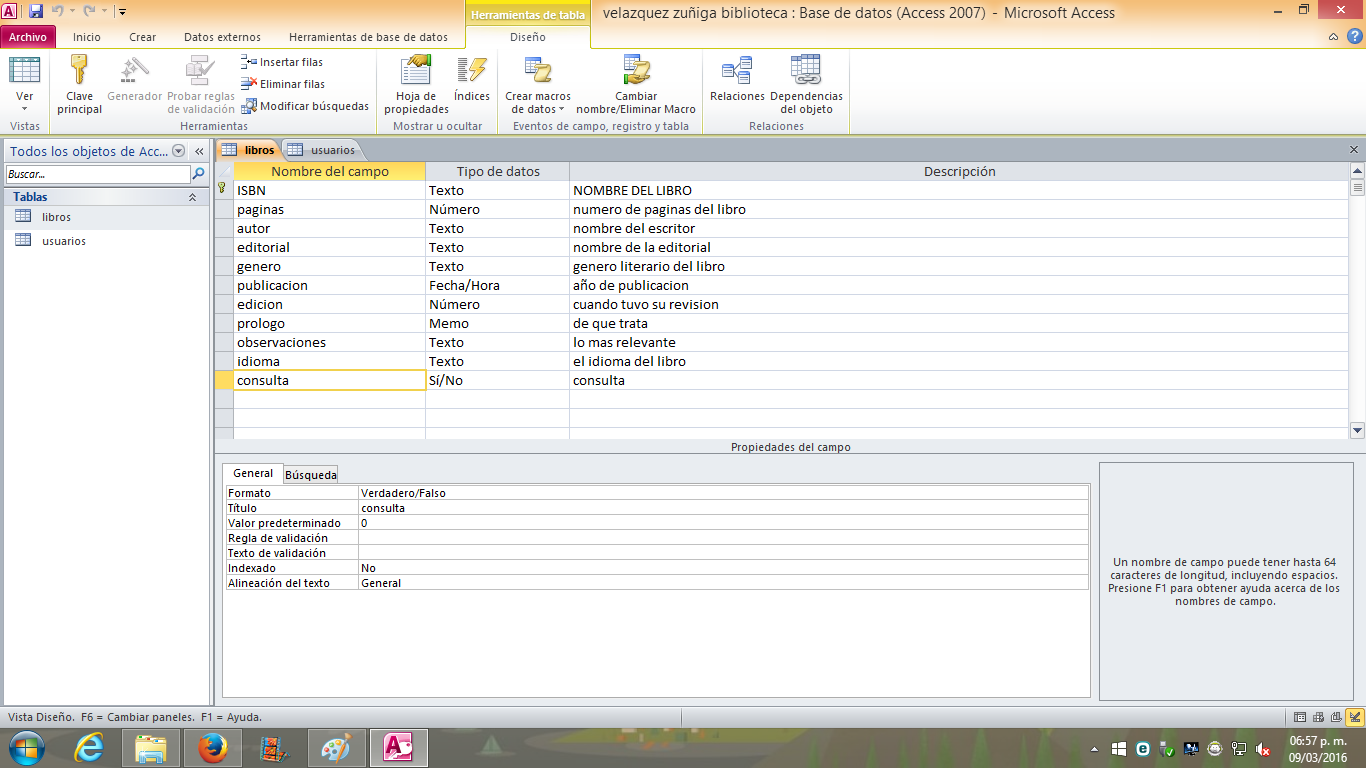
Task: Switch to the Búsqueda properties tab
Action: [x=311, y=475]
